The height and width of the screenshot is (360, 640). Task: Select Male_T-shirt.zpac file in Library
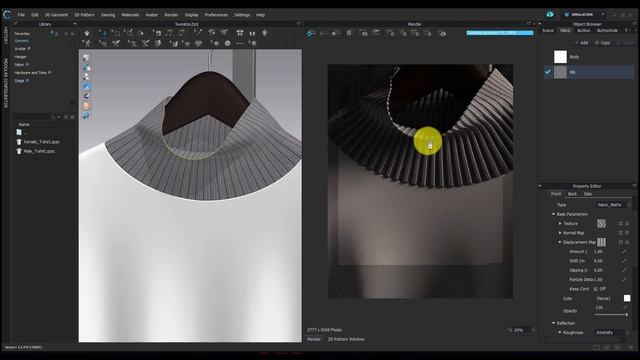pos(39,151)
